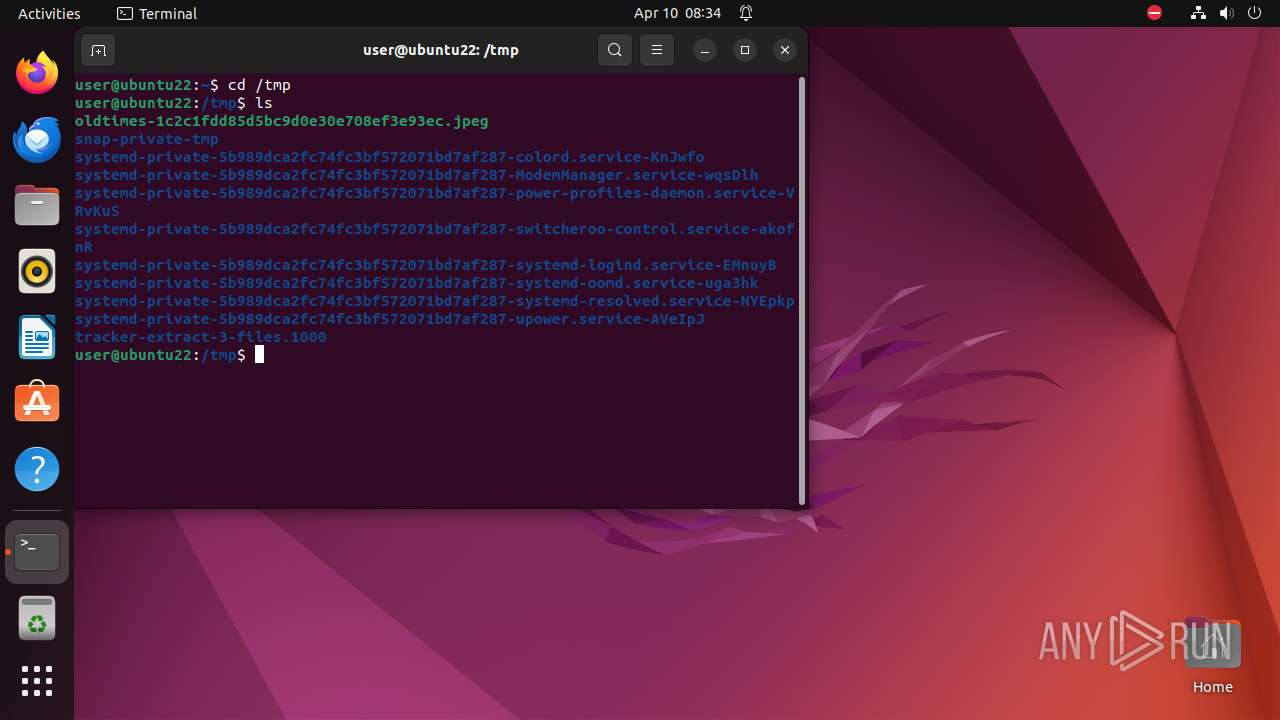Close the terminal window
This screenshot has height=720, width=1280.
pyautogui.click(x=785, y=50)
